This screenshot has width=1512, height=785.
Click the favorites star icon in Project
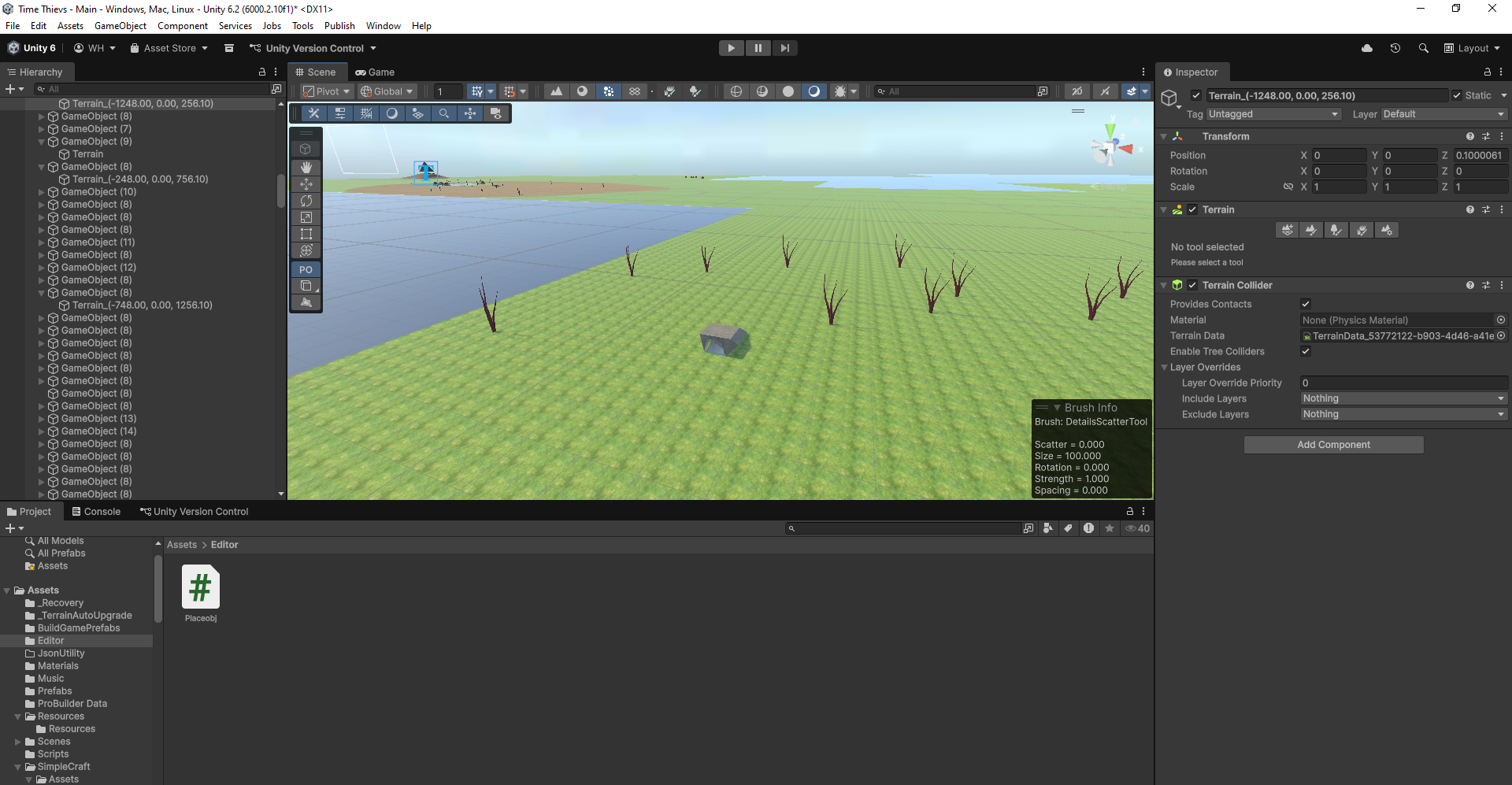tap(1110, 528)
